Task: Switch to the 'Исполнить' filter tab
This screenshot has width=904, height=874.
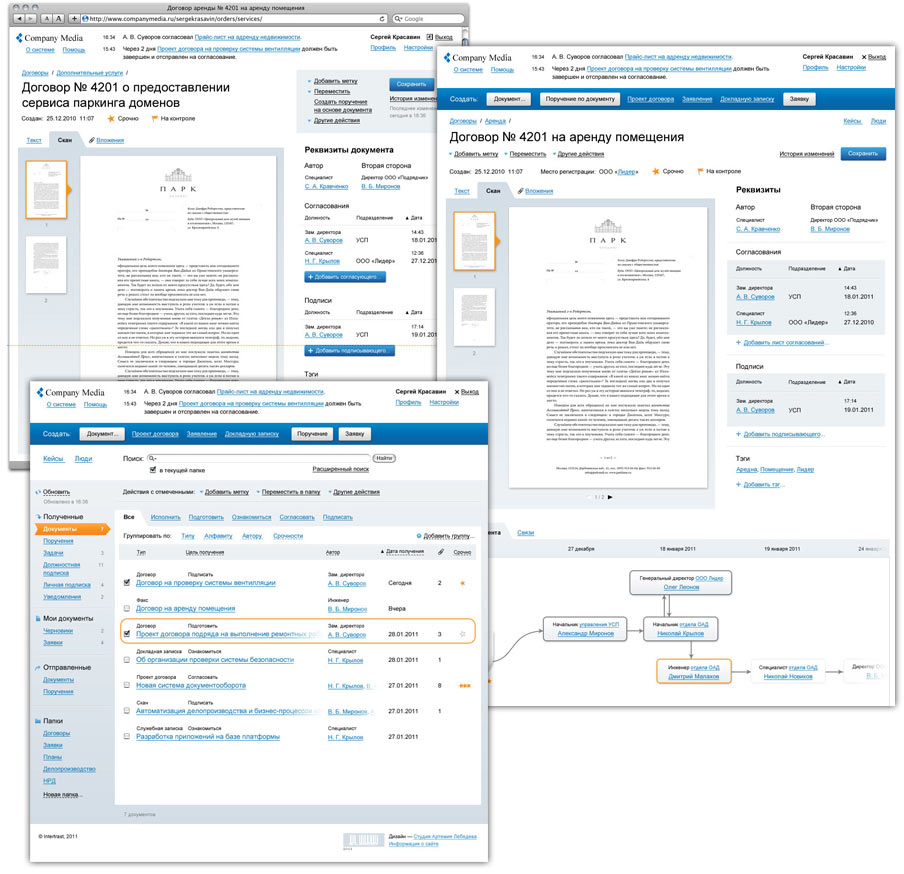Action: coord(165,517)
